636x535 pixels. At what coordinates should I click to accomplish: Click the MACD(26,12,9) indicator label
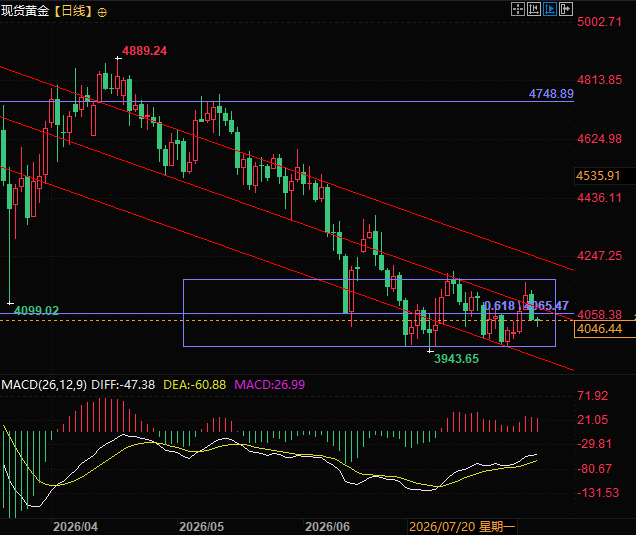(44, 385)
